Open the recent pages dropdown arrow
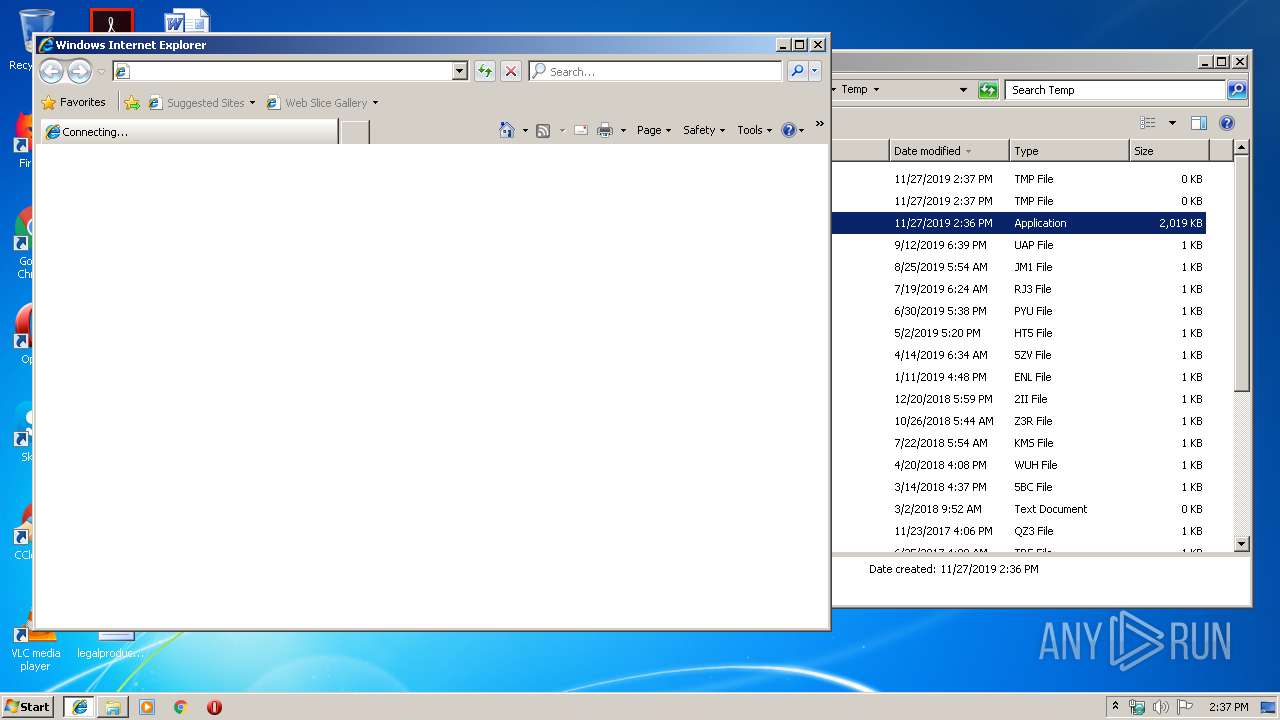1280x720 pixels. pos(101,72)
